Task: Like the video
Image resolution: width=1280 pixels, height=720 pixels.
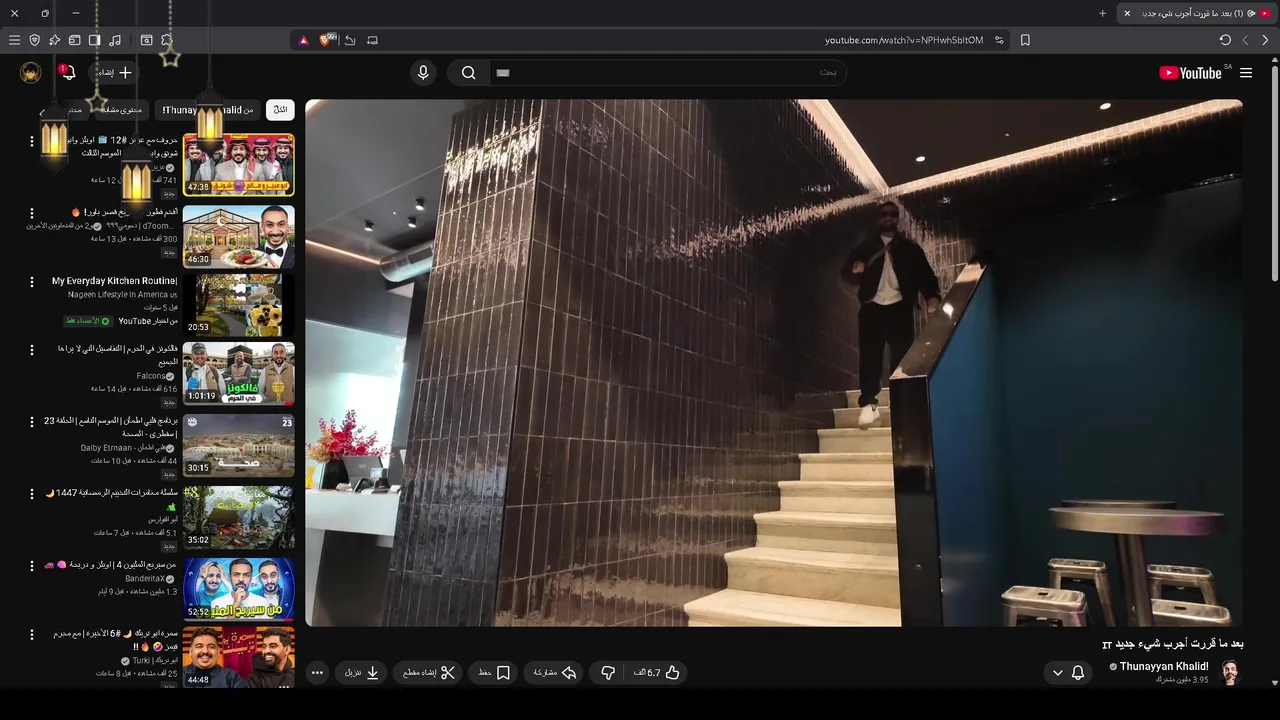Action: point(657,673)
